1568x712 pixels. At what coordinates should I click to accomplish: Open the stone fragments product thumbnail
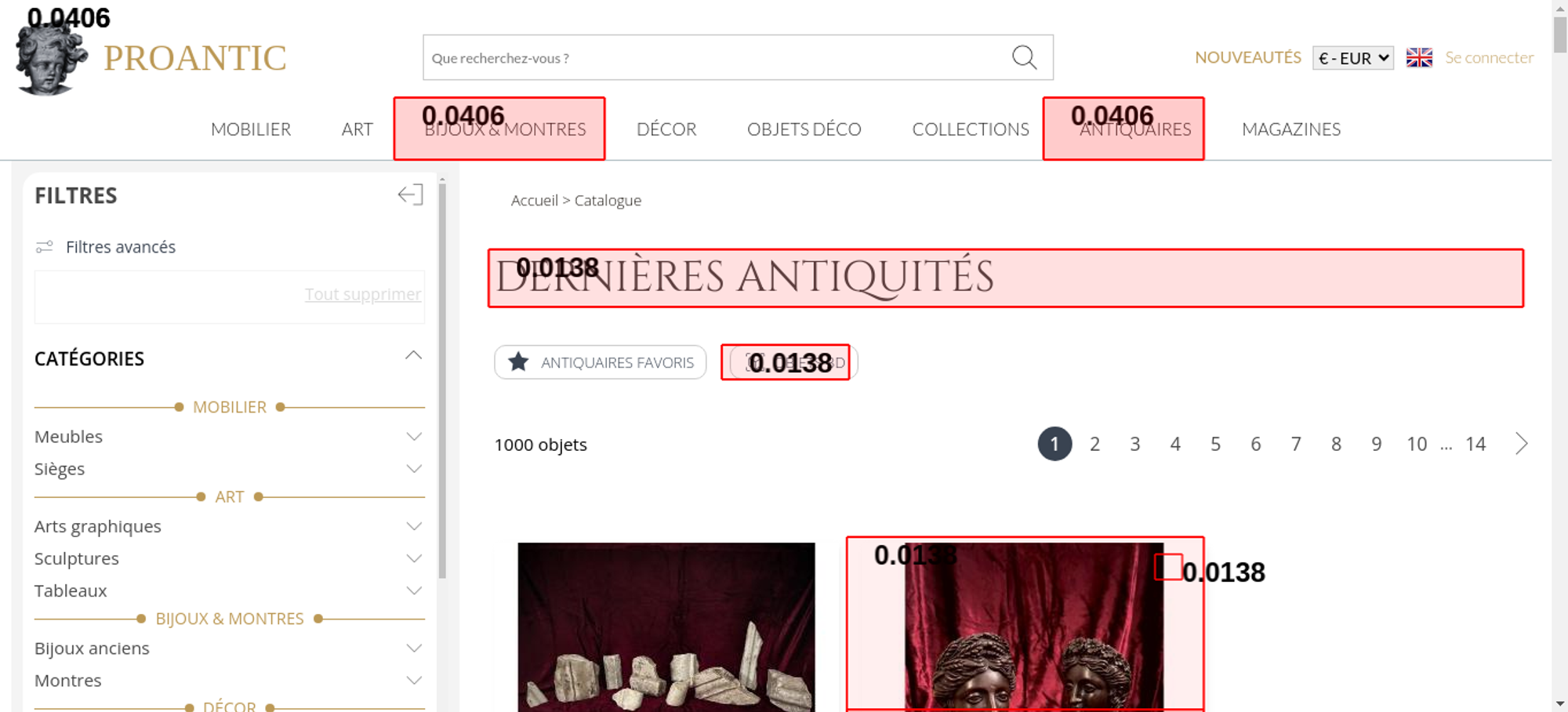click(x=666, y=627)
